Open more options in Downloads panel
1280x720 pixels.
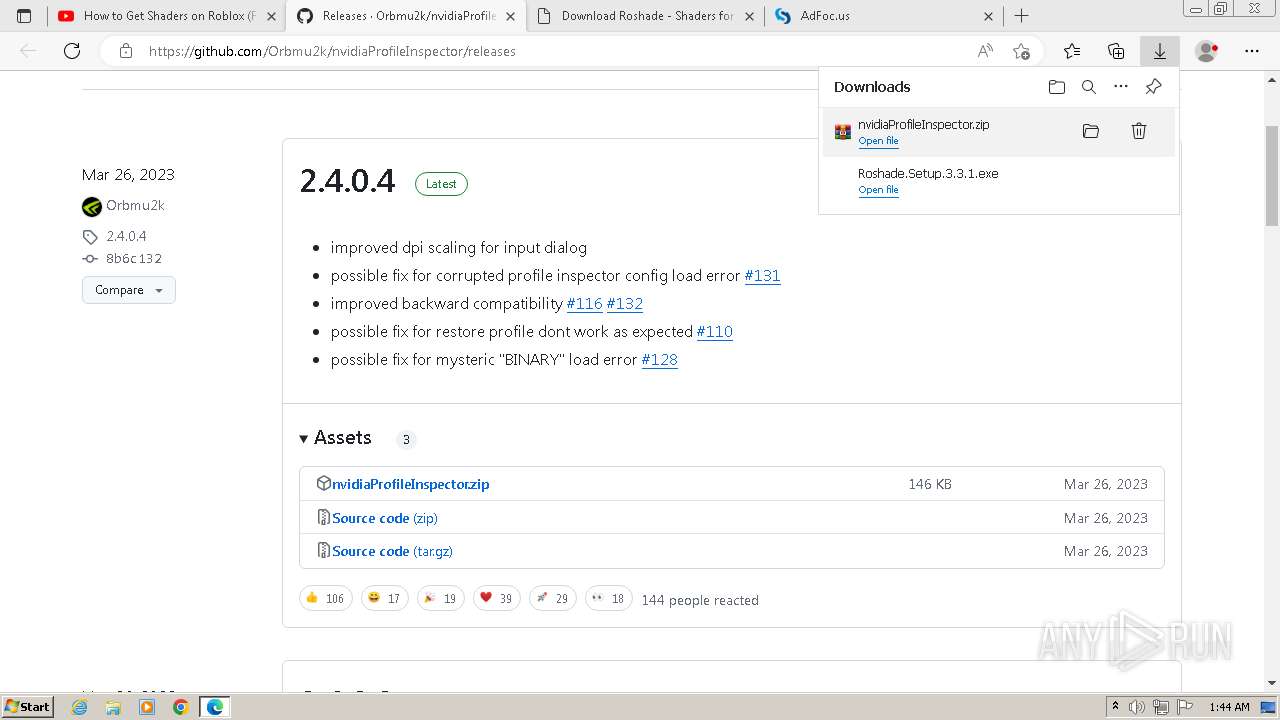pyautogui.click(x=1121, y=87)
